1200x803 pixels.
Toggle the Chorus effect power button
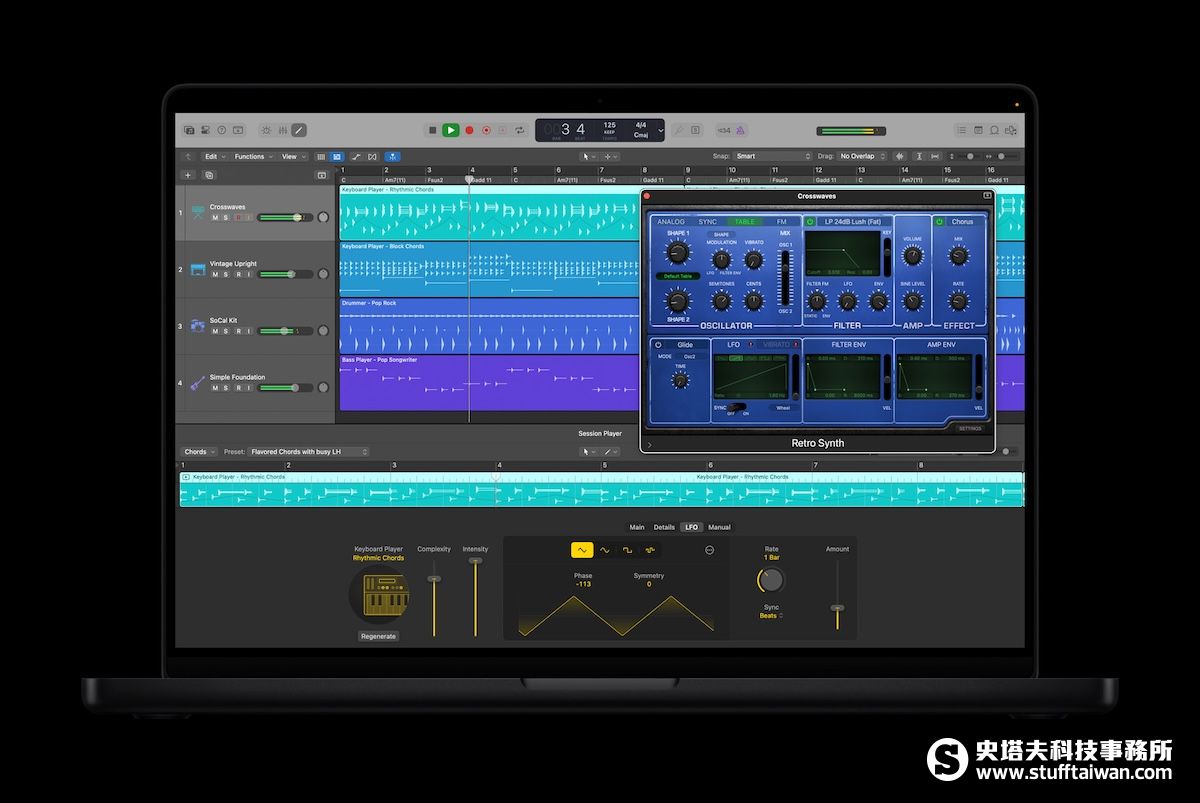[939, 222]
